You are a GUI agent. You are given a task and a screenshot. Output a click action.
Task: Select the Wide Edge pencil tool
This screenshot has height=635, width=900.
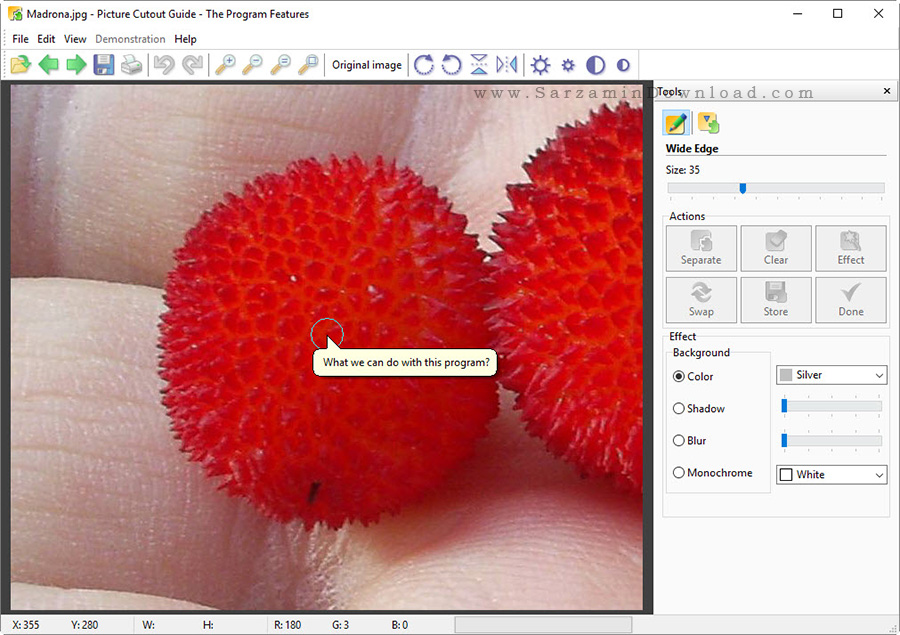(676, 123)
